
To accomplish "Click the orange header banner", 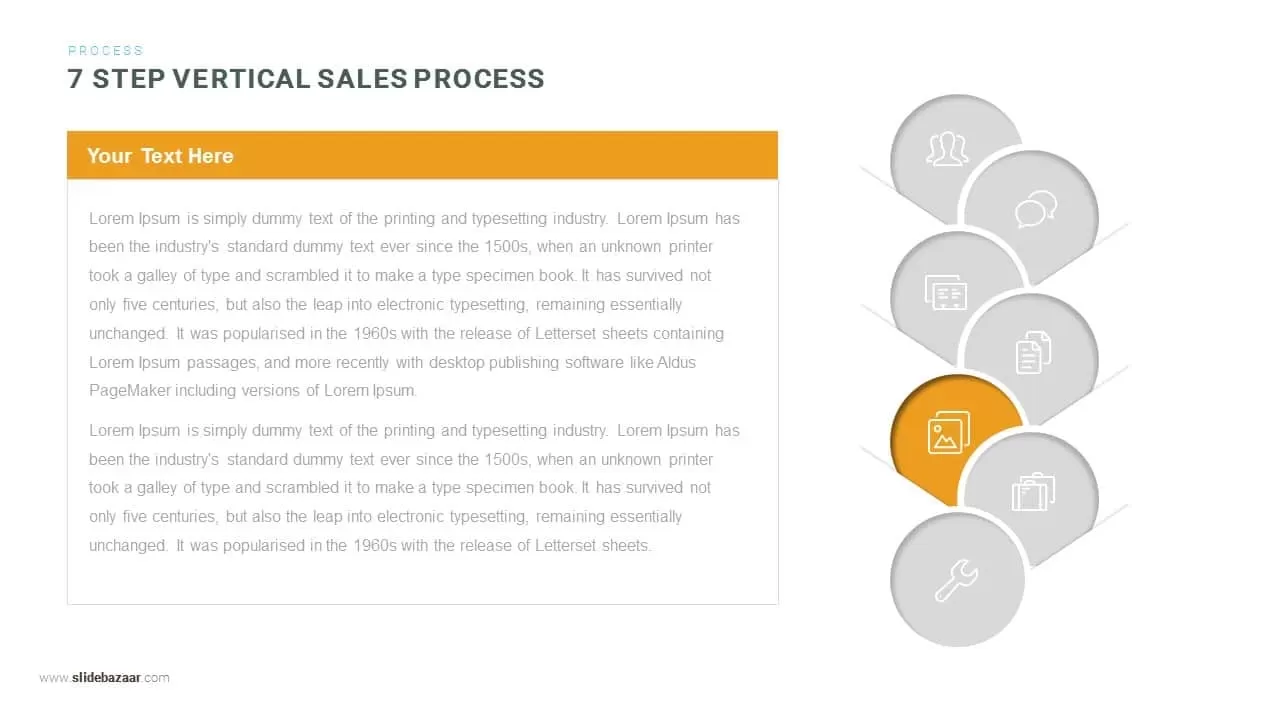I will click(422, 155).
